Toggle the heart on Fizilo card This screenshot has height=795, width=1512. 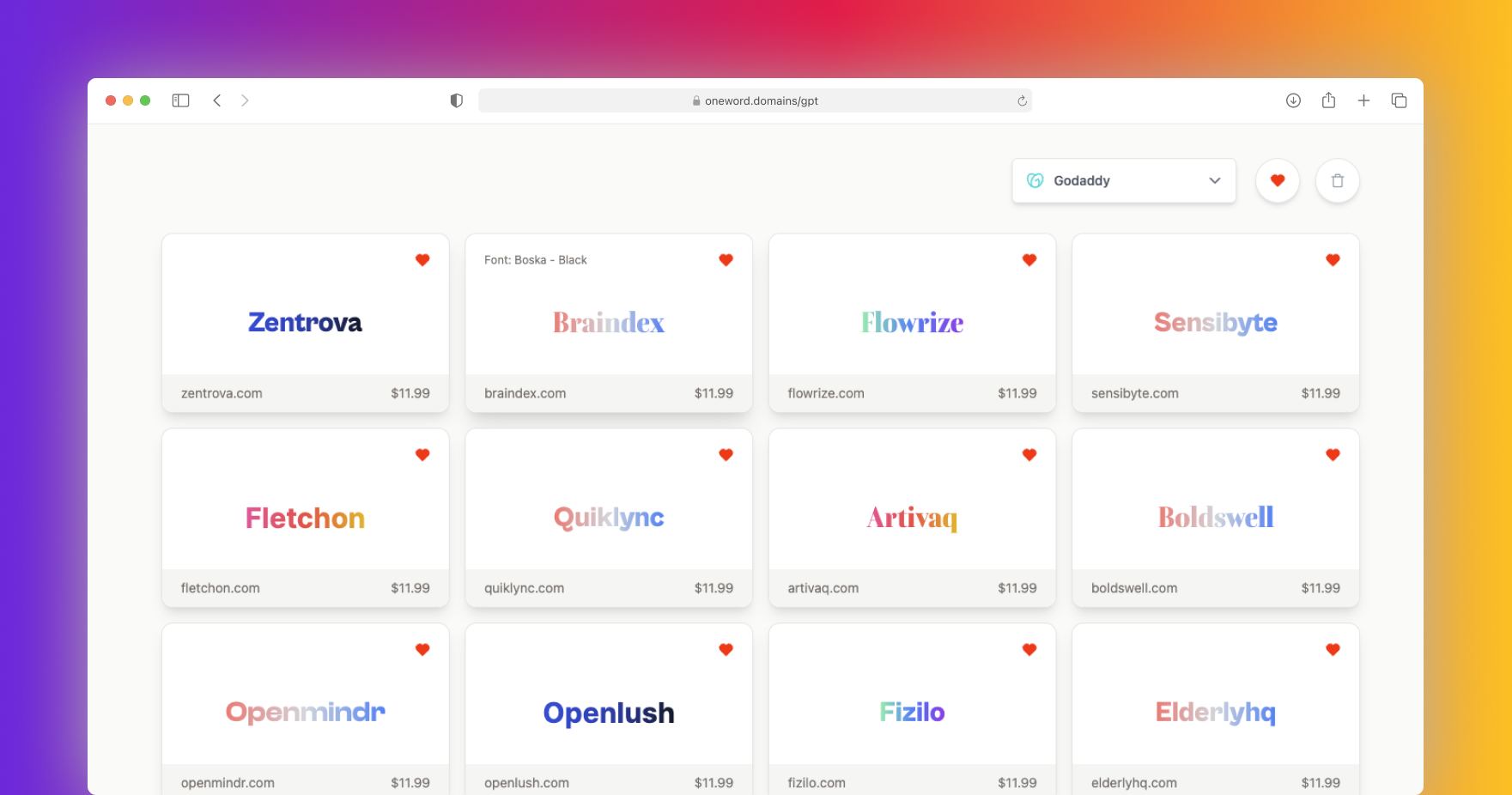click(x=1029, y=650)
